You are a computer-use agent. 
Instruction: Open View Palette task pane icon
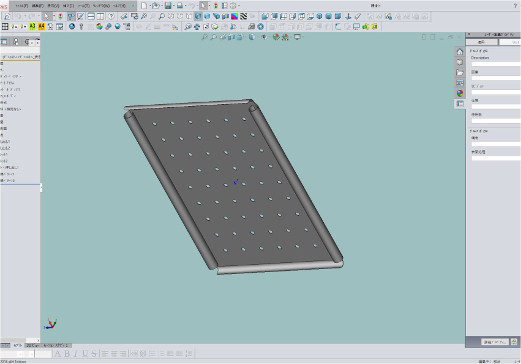tap(460, 83)
